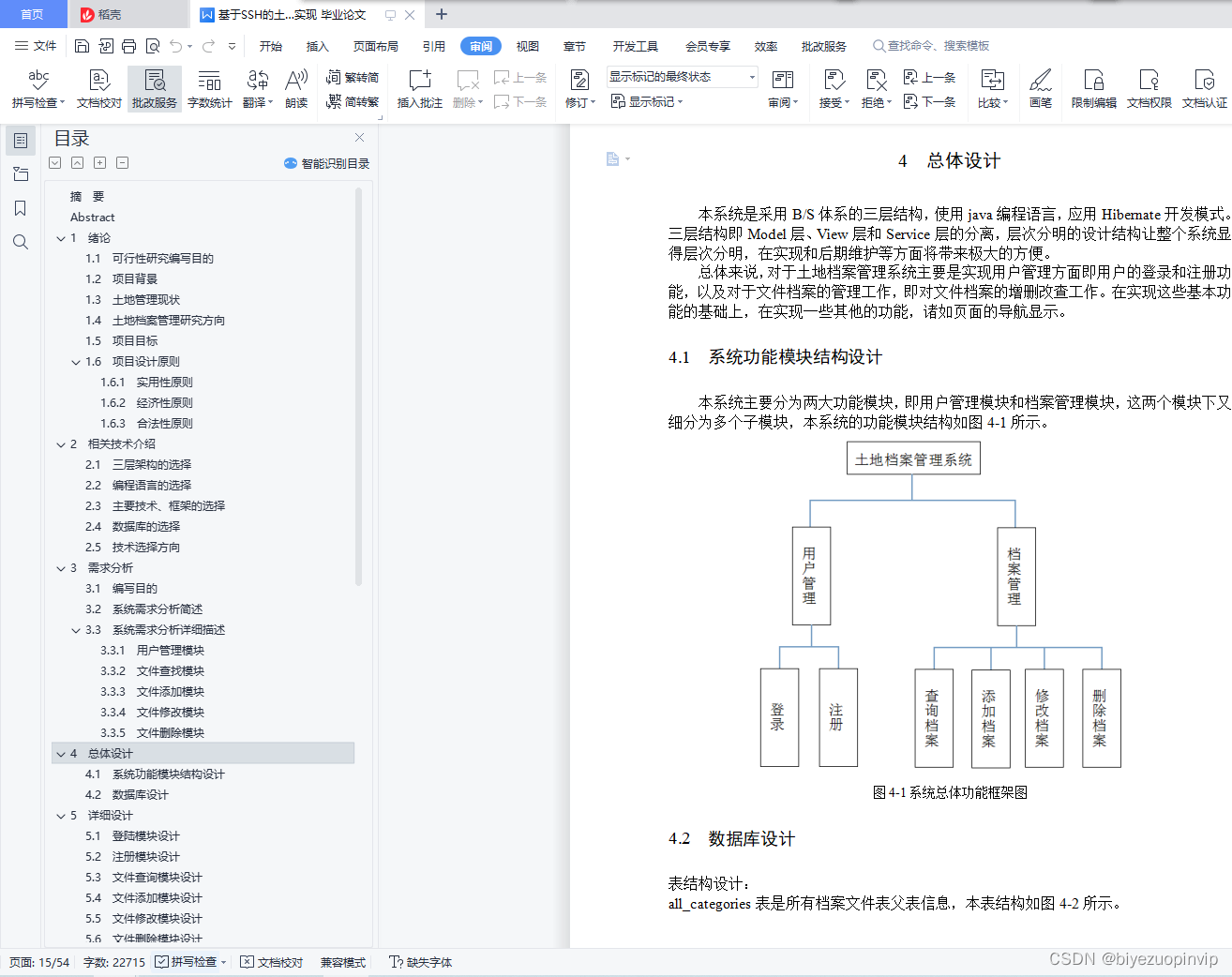Open 批改服务 in the review ribbon
The height and width of the screenshot is (977, 1232).
click(x=155, y=89)
